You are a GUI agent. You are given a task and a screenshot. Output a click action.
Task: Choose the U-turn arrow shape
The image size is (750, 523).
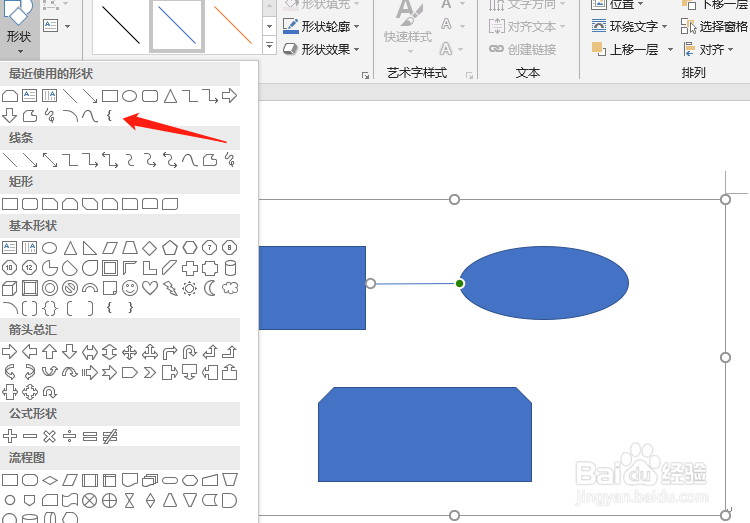click(190, 352)
